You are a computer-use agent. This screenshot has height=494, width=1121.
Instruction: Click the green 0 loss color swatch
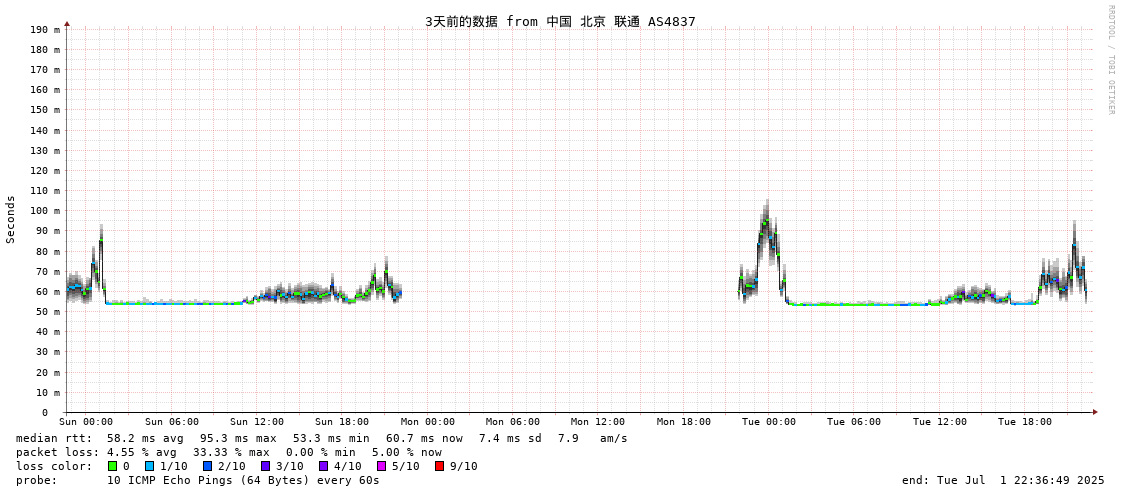click(112, 466)
